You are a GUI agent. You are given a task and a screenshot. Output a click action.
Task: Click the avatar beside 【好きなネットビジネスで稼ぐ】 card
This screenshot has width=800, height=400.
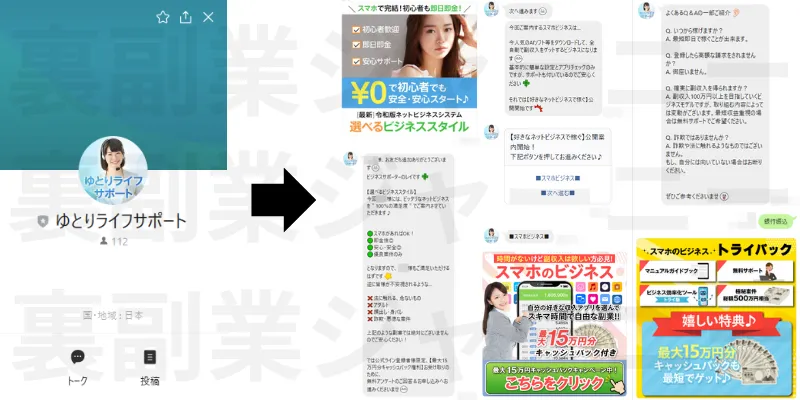491,132
